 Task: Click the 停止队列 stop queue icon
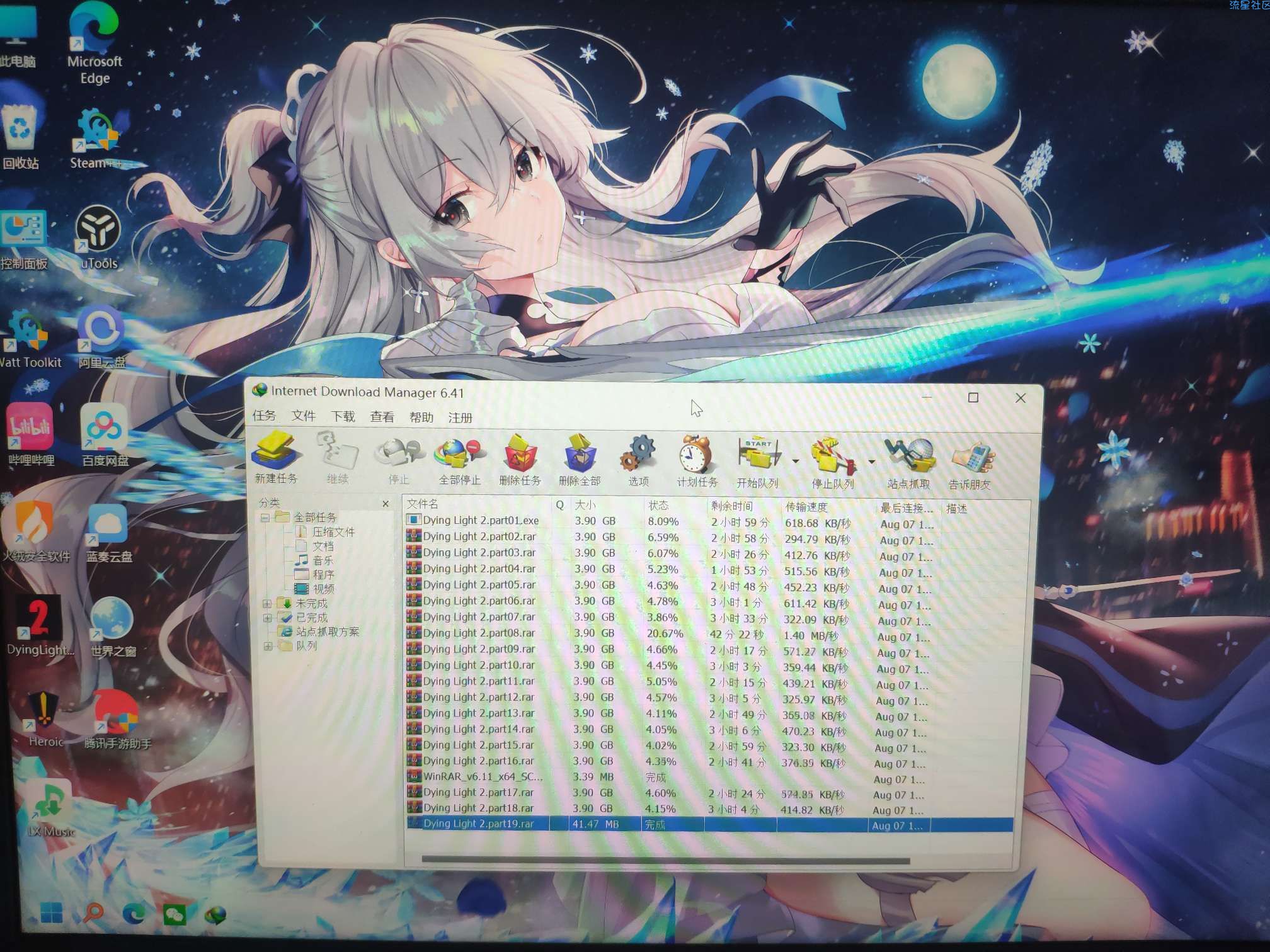point(833,463)
